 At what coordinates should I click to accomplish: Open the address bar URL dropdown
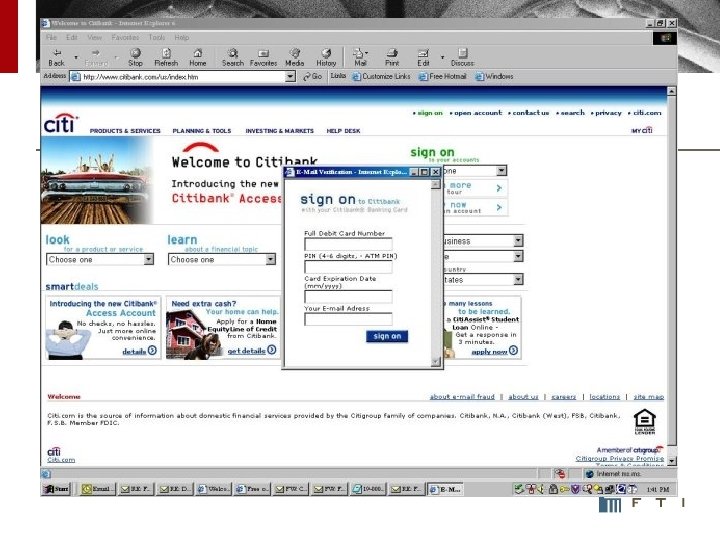click(x=290, y=77)
